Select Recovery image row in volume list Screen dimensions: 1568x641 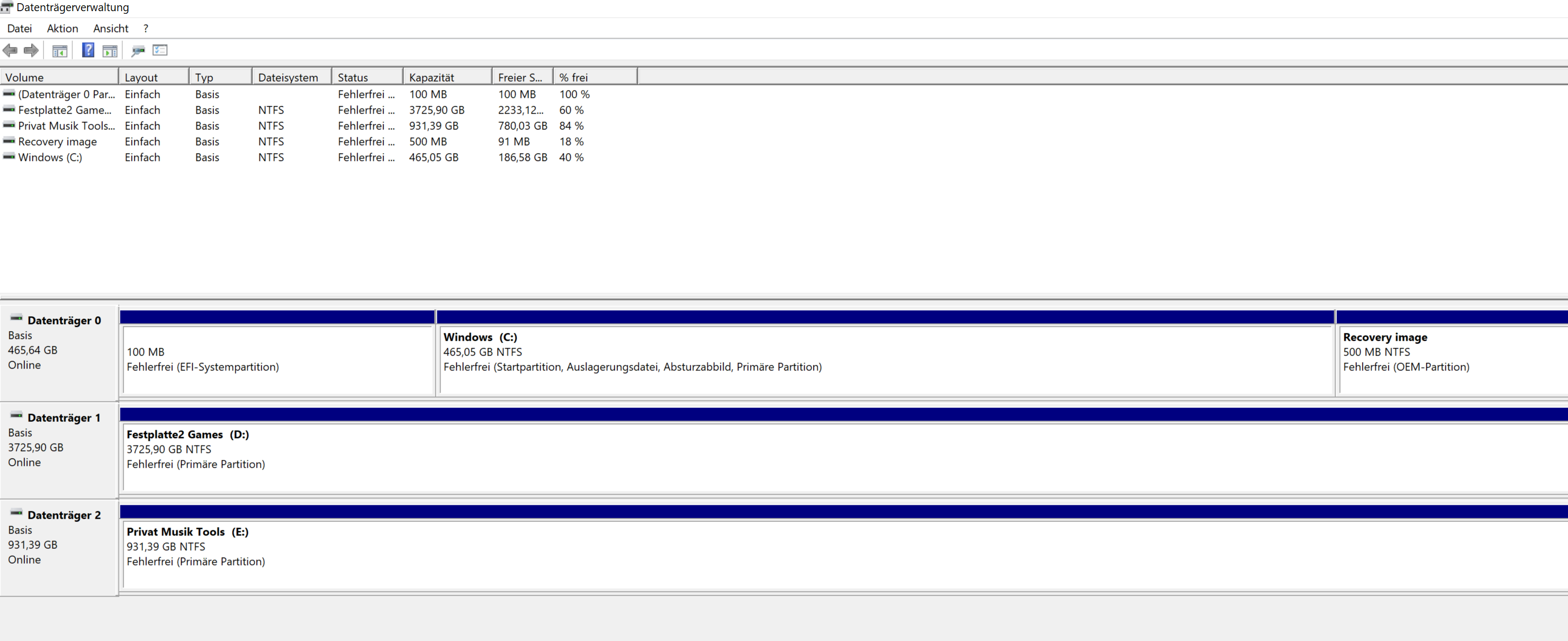tap(57, 141)
